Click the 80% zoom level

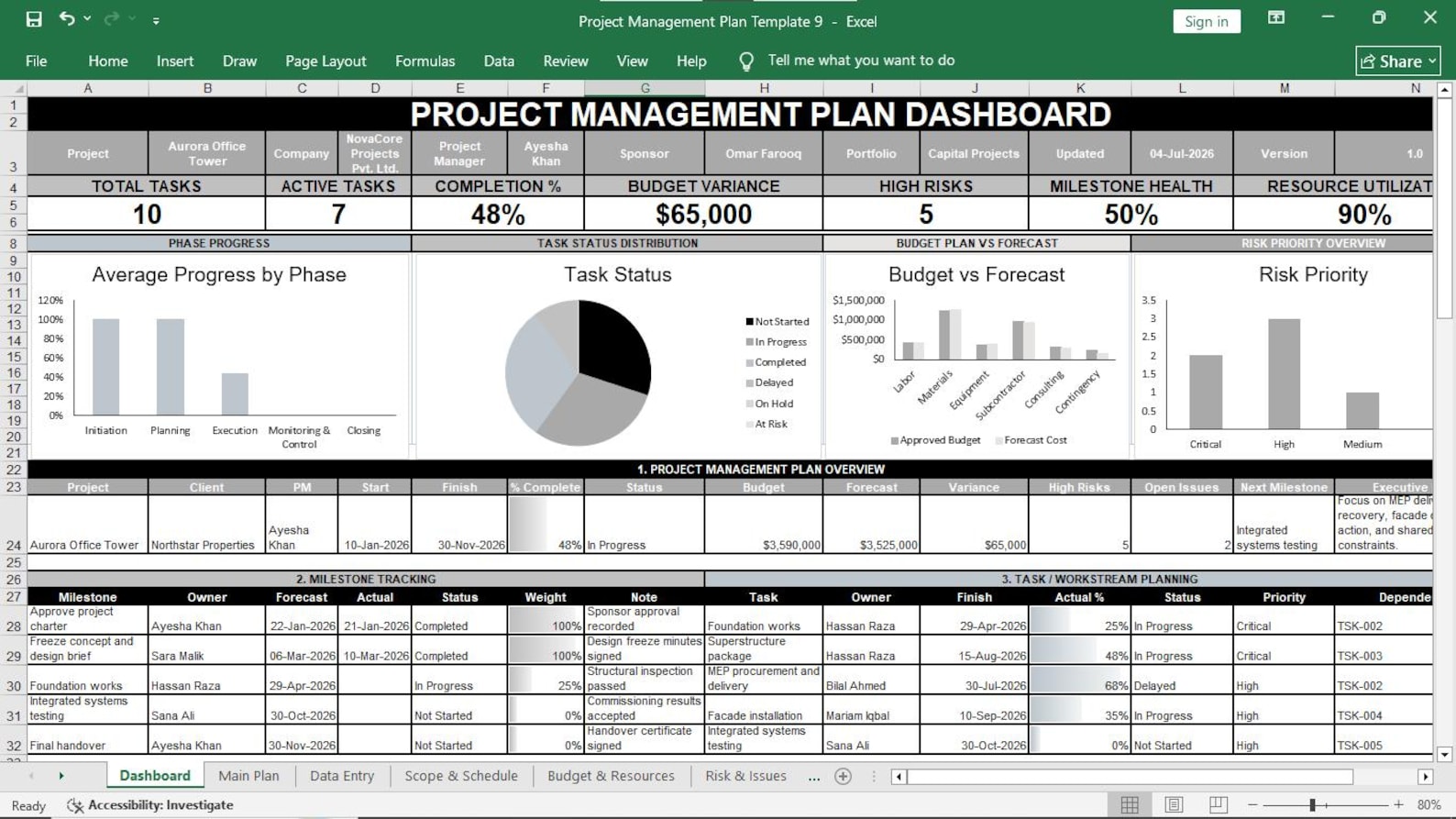pyautogui.click(x=1428, y=805)
